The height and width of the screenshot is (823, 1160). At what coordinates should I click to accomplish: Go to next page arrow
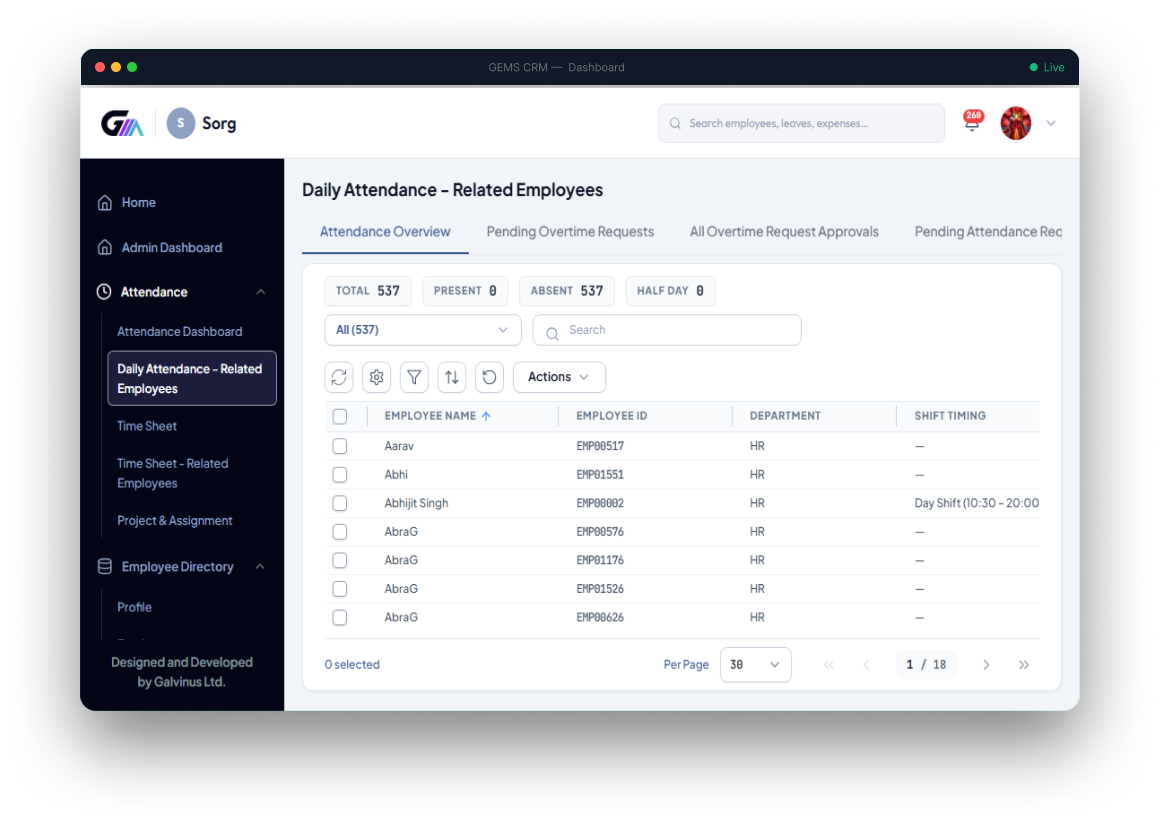[x=986, y=665]
